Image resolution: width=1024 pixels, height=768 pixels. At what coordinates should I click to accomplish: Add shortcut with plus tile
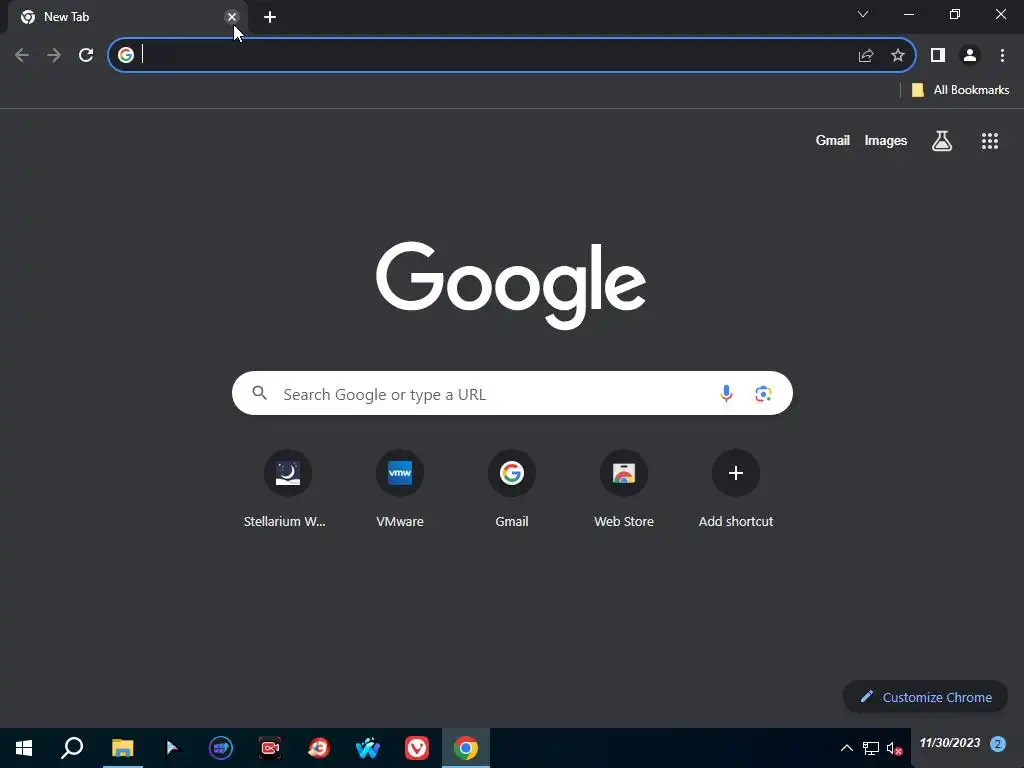(735, 489)
